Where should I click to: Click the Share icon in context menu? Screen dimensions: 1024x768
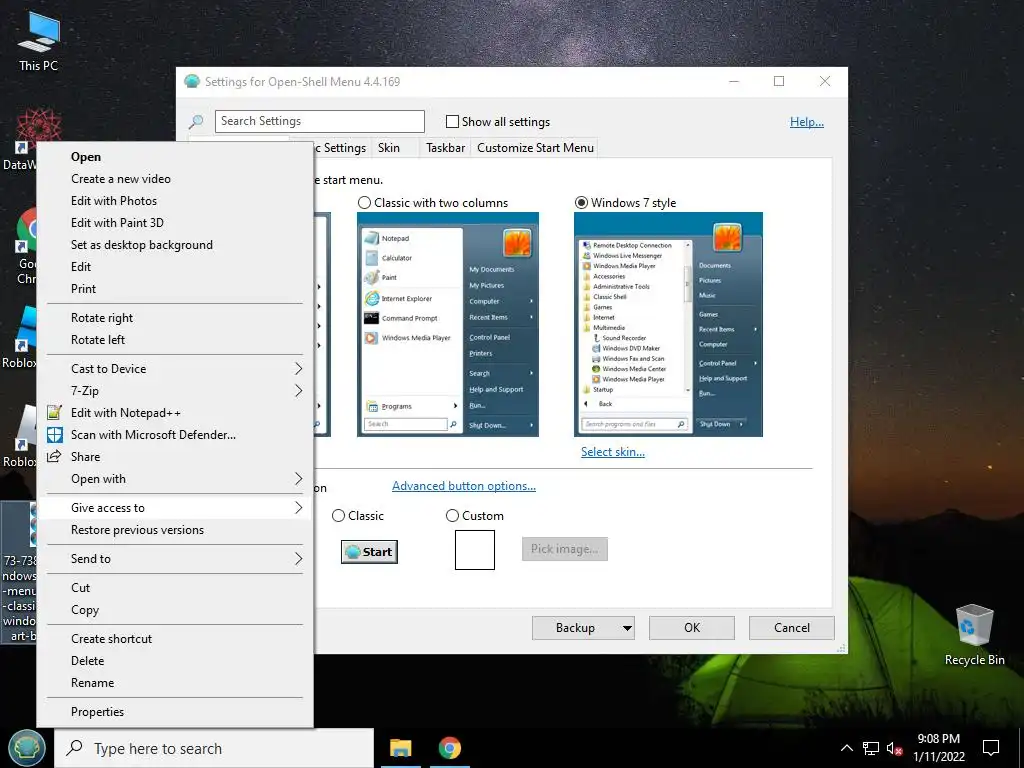pos(55,456)
